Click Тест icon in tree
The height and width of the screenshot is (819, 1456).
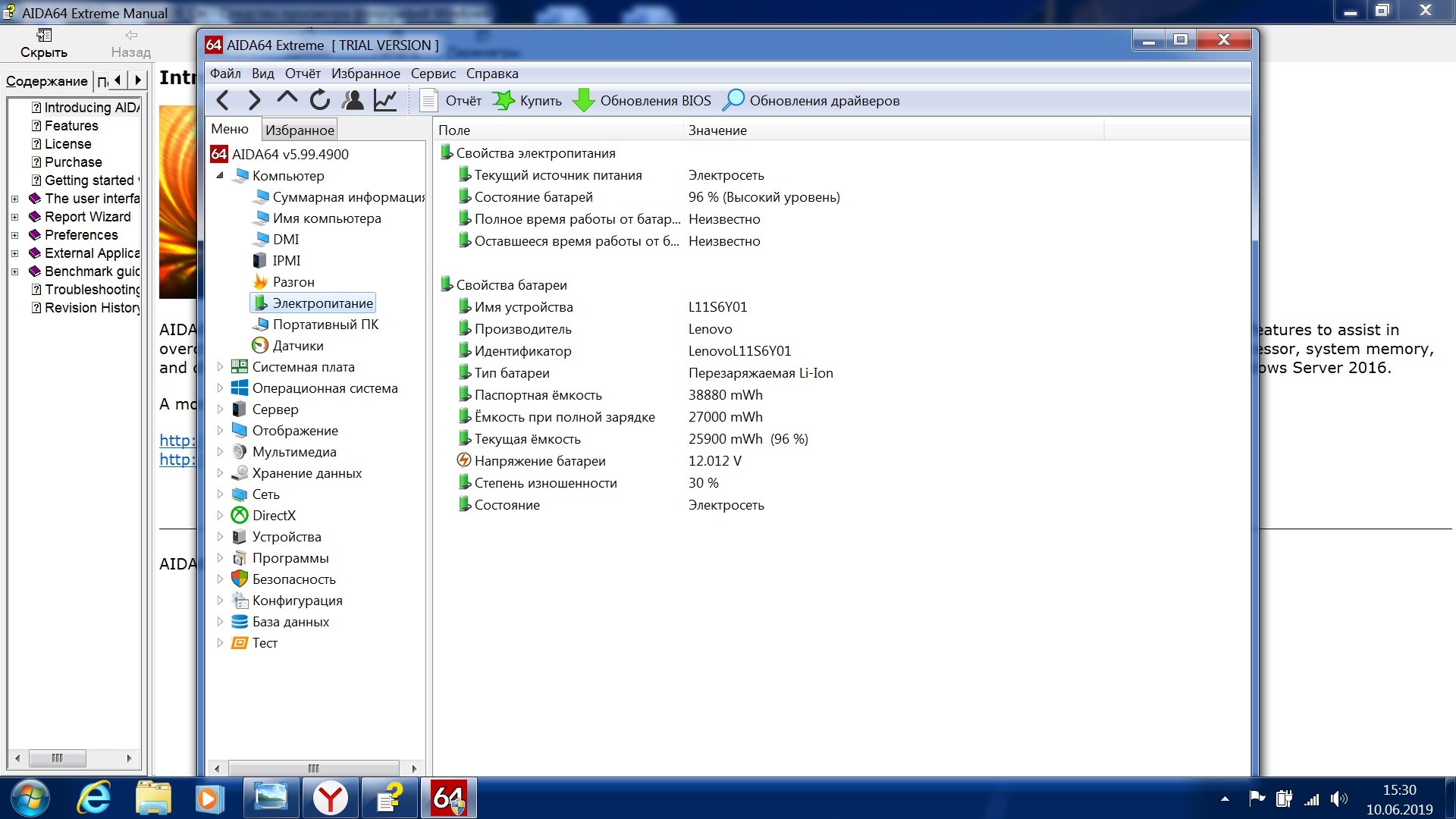coord(240,642)
